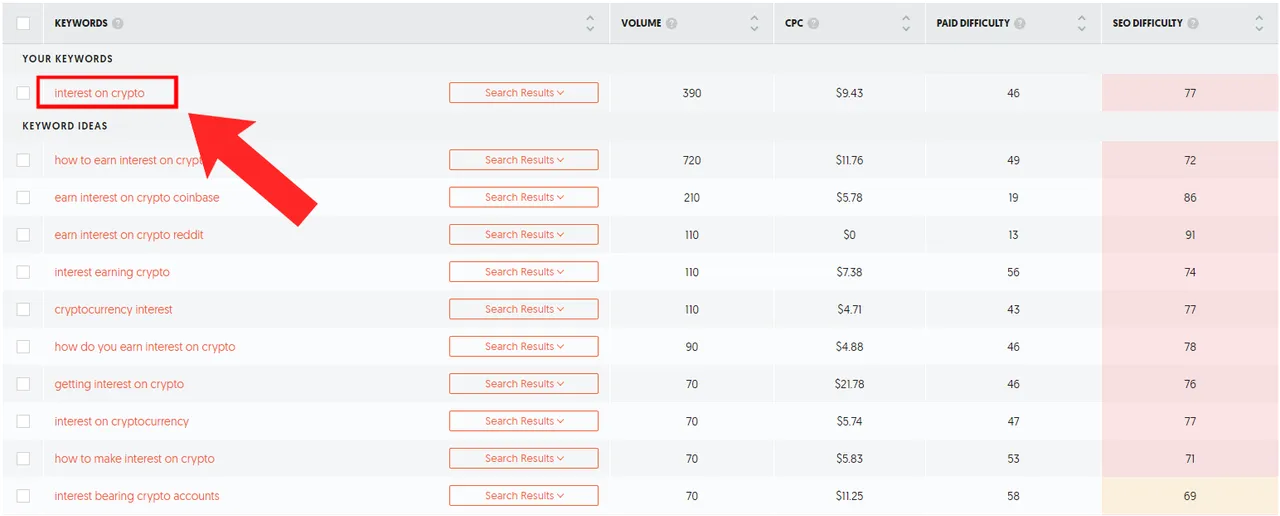Sort by Volume using the sort arrows

(754, 23)
